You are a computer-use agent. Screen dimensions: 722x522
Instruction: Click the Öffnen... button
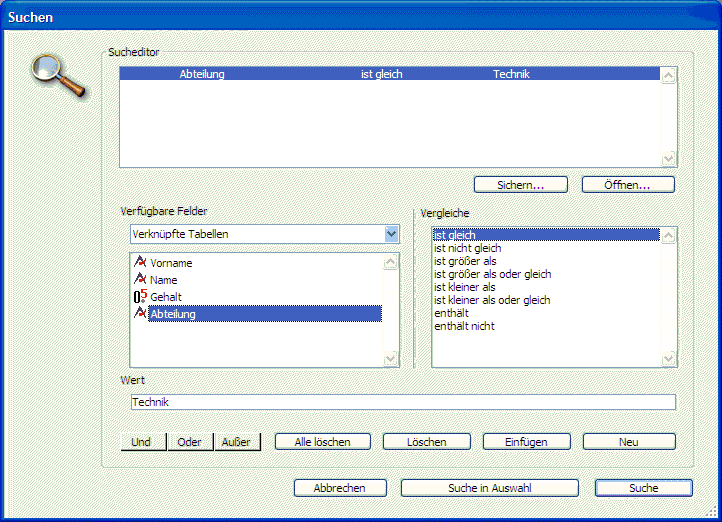coord(627,185)
